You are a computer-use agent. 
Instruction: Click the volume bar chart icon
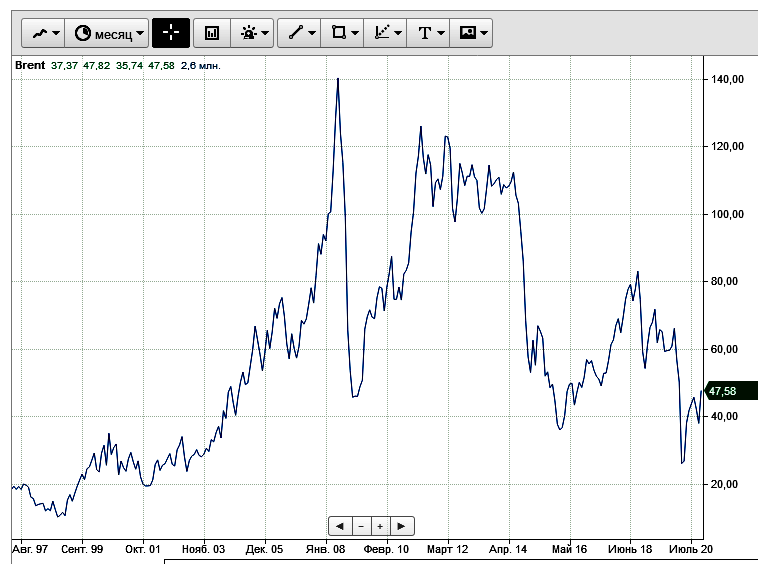pyautogui.click(x=211, y=33)
